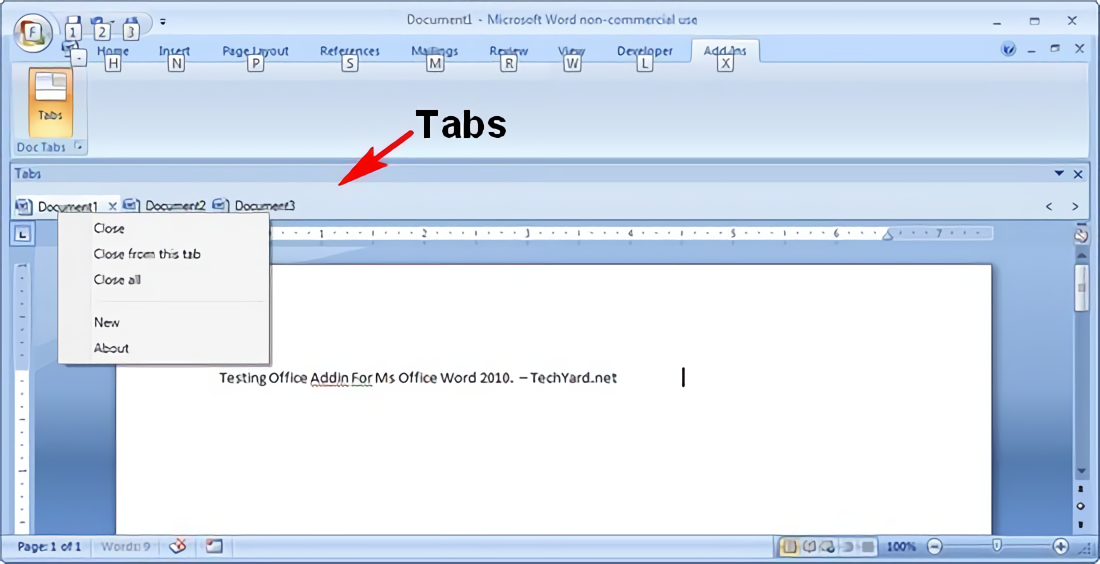Close the Tabs pane
Viewport: 1100px width, 564px height.
1078,174
